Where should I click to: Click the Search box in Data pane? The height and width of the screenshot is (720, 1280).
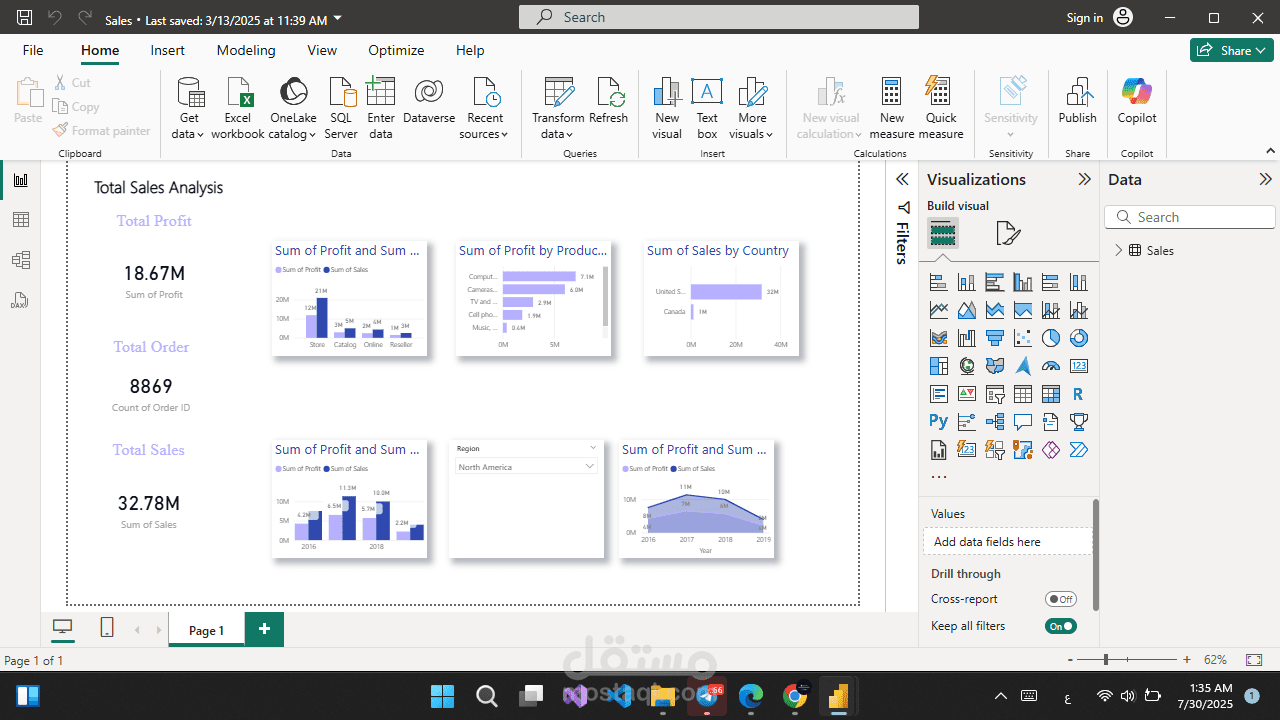click(x=1190, y=217)
